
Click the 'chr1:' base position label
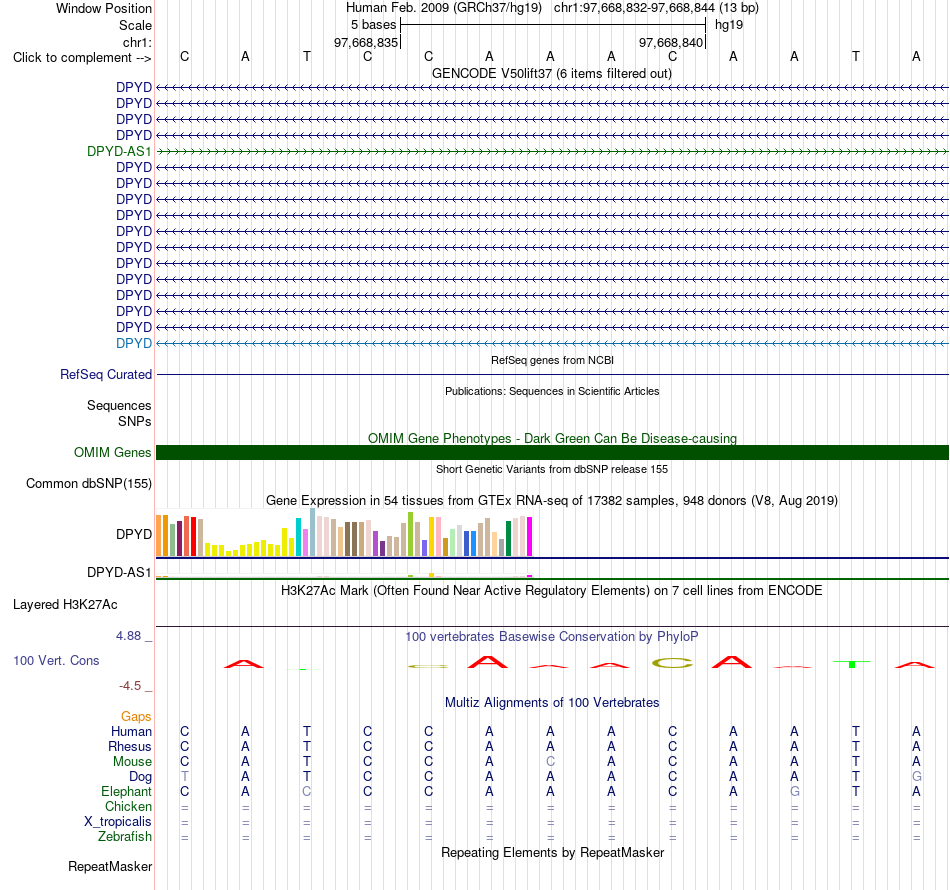click(x=137, y=42)
